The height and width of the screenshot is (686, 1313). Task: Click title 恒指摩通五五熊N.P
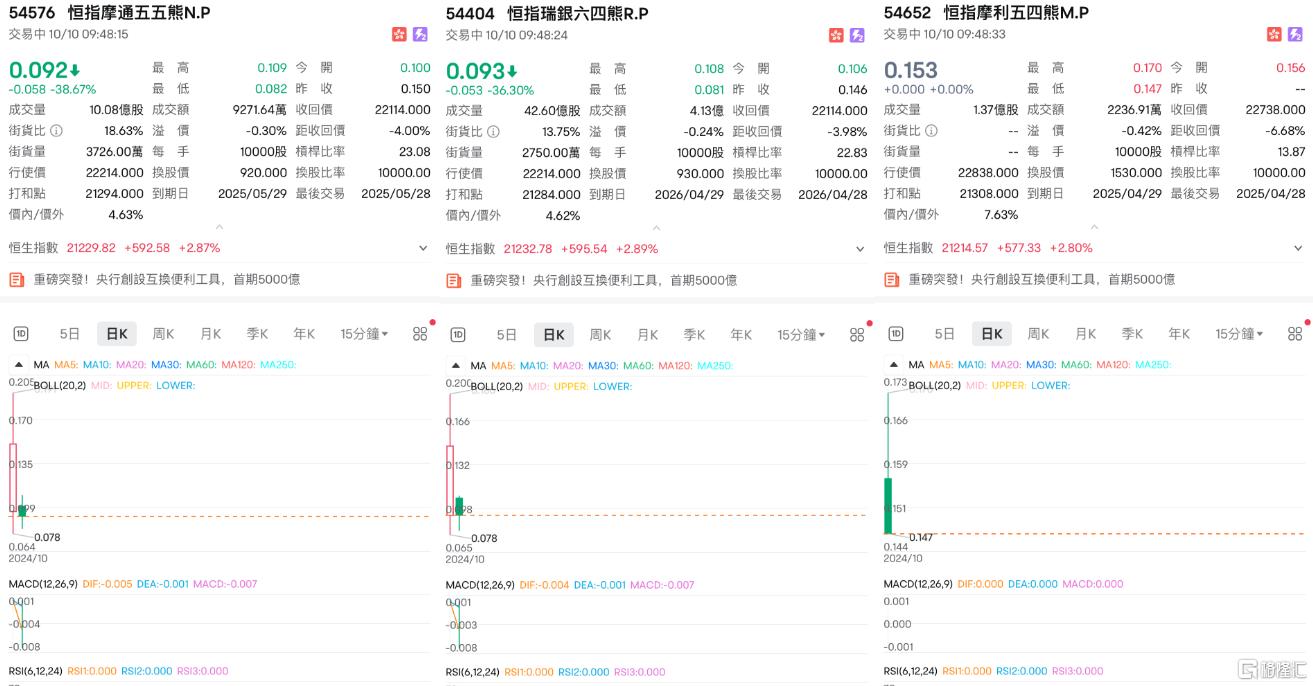point(139,13)
